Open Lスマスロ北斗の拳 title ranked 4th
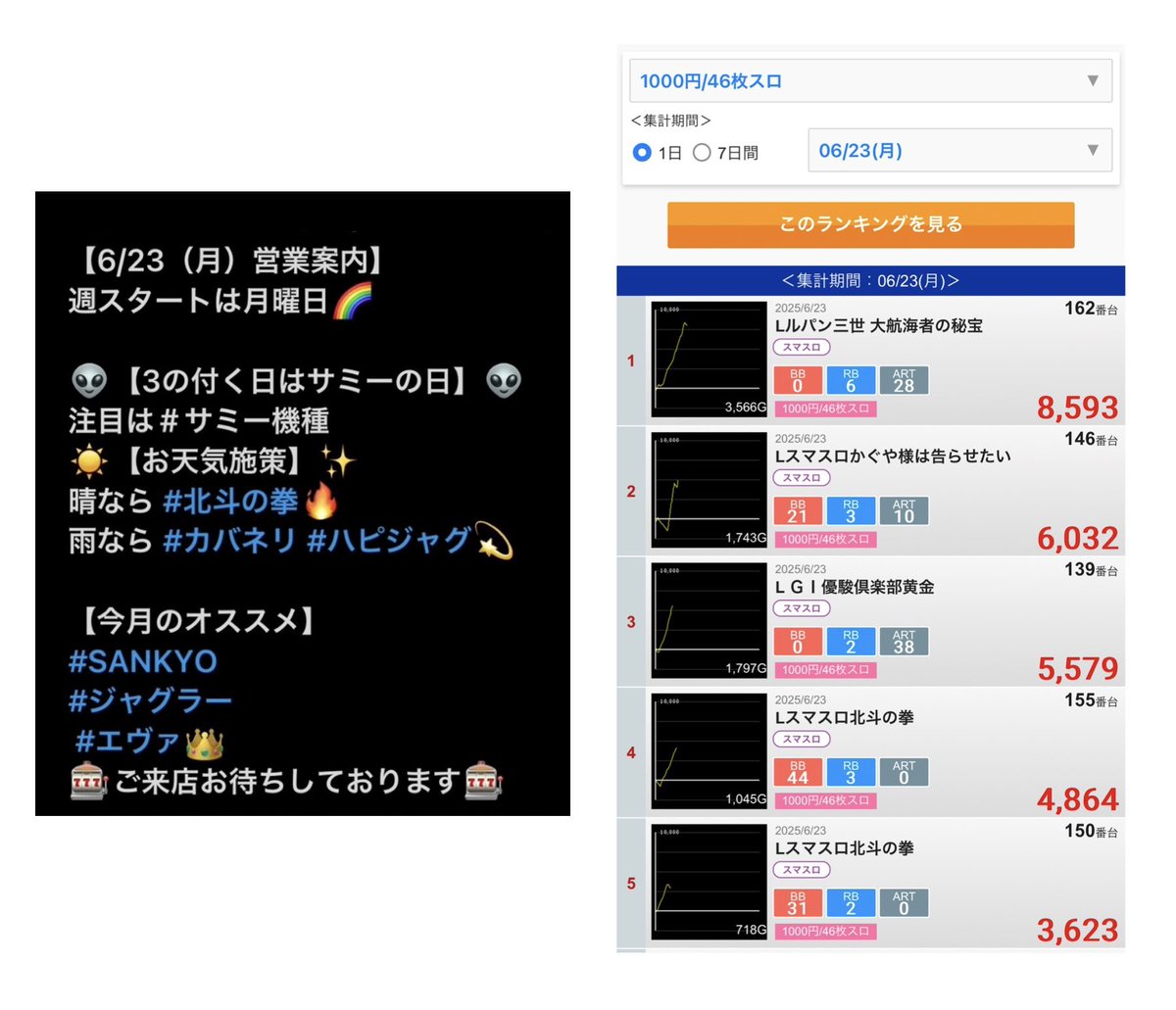Image resolution: width=1176 pixels, height=1010 pixels. [844, 717]
